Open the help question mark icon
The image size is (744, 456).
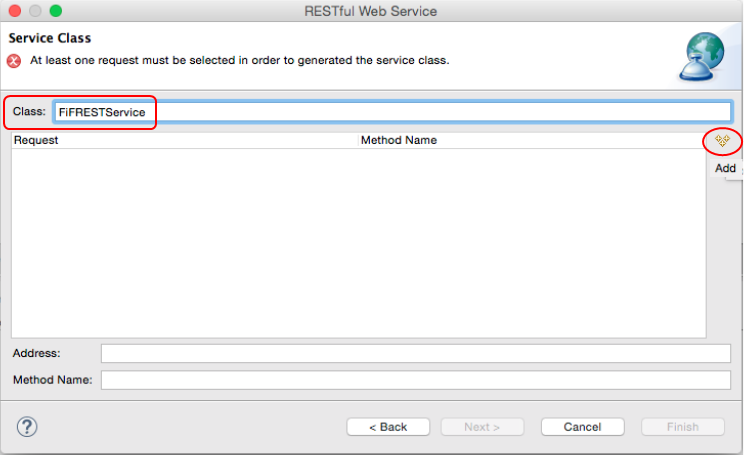[27, 427]
